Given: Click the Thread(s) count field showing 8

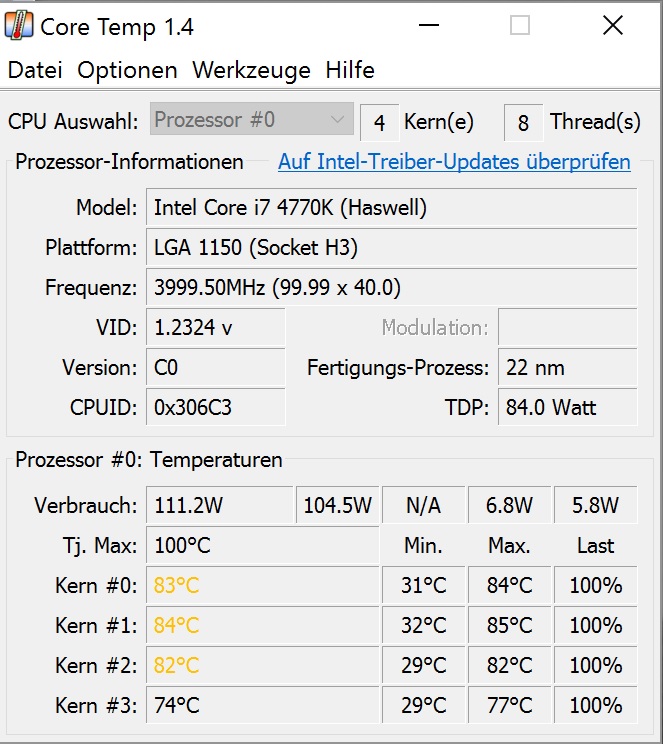Looking at the screenshot, I should click(x=523, y=122).
